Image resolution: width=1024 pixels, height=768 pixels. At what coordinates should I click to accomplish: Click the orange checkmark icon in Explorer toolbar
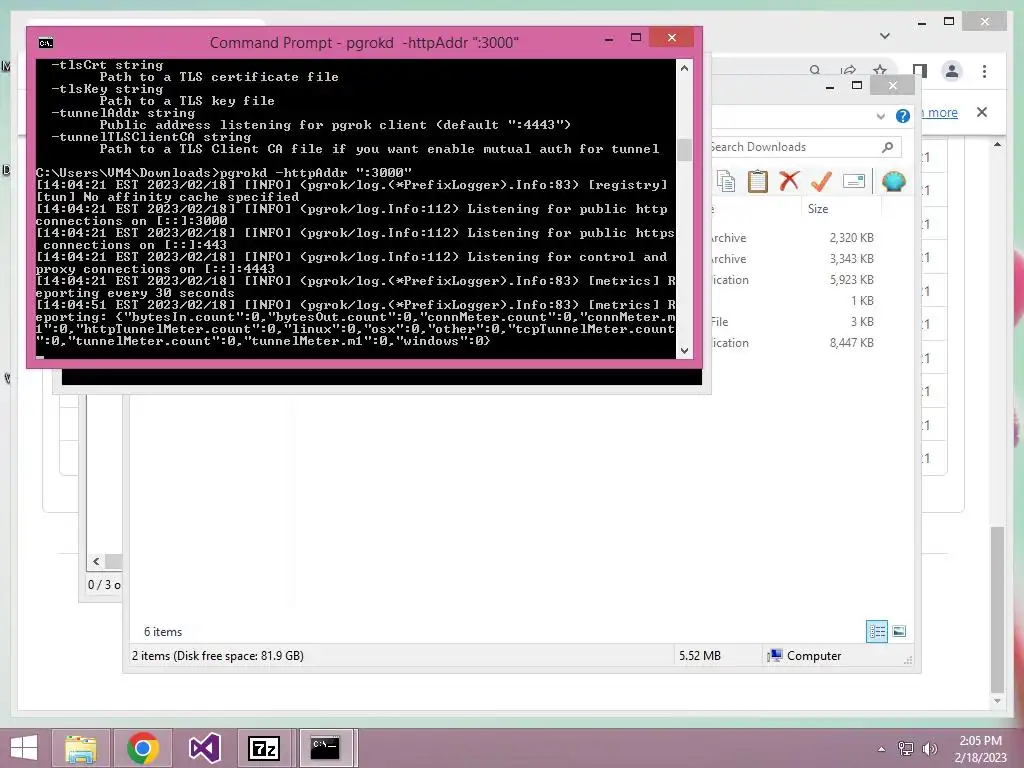click(x=821, y=181)
